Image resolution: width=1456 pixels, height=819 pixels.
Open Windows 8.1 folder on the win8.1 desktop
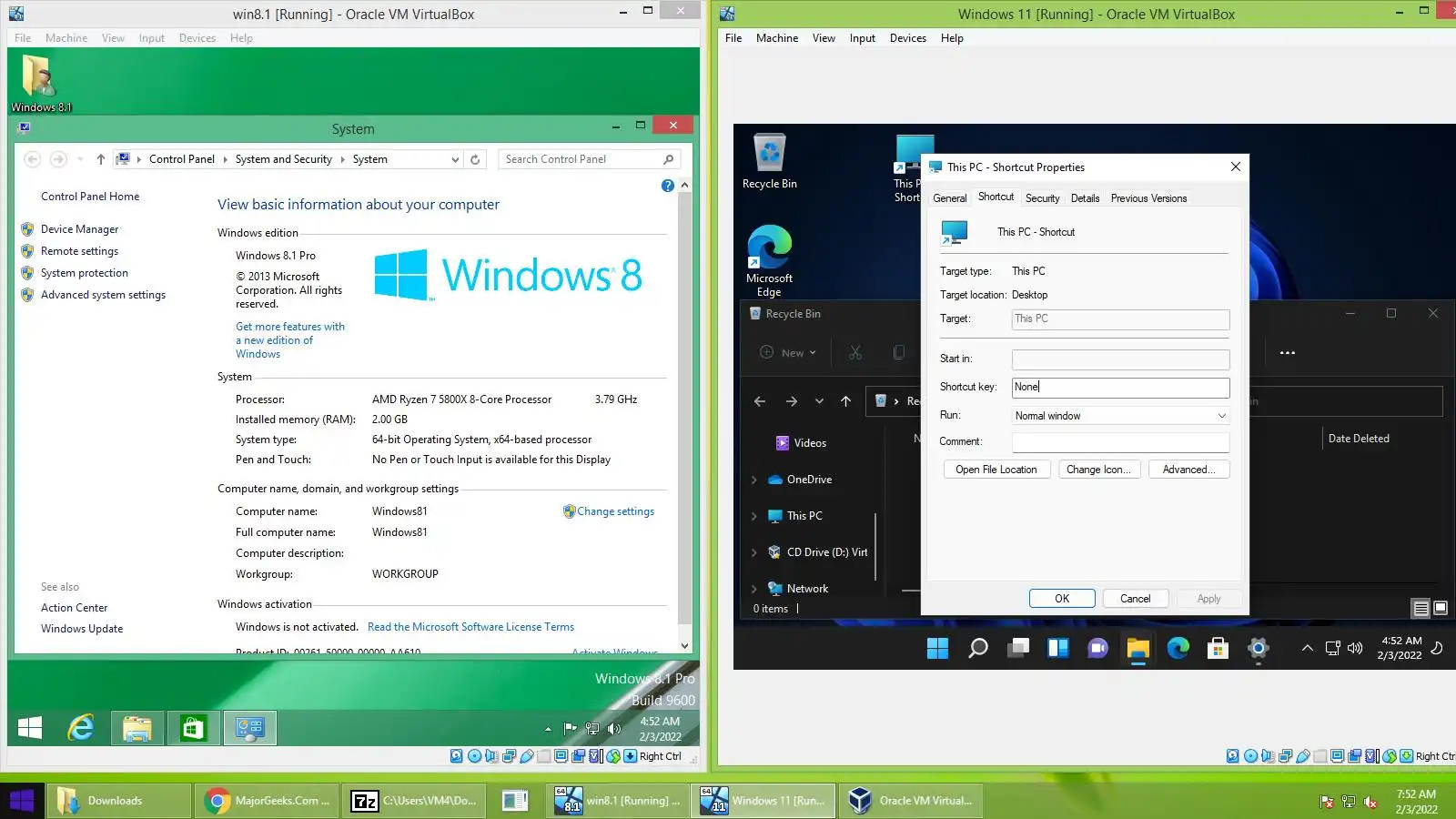coord(40,83)
